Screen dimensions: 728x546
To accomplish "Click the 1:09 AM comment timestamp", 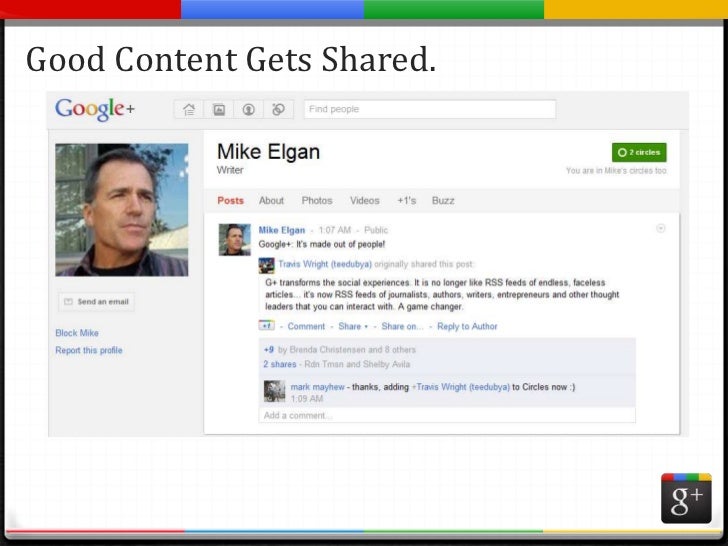I will tap(307, 399).
